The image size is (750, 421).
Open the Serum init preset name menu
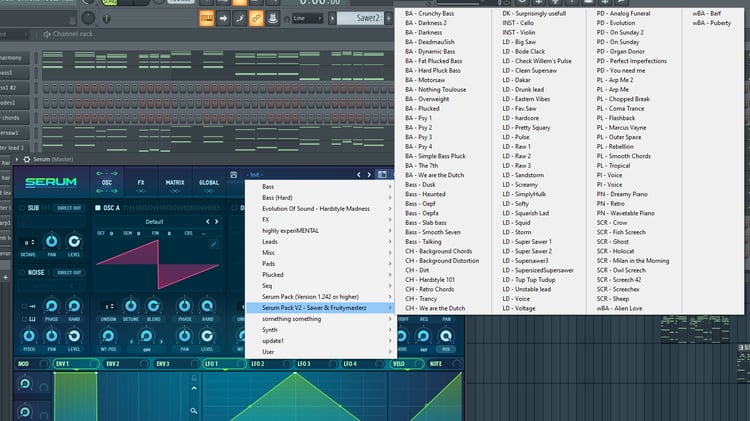(255, 175)
